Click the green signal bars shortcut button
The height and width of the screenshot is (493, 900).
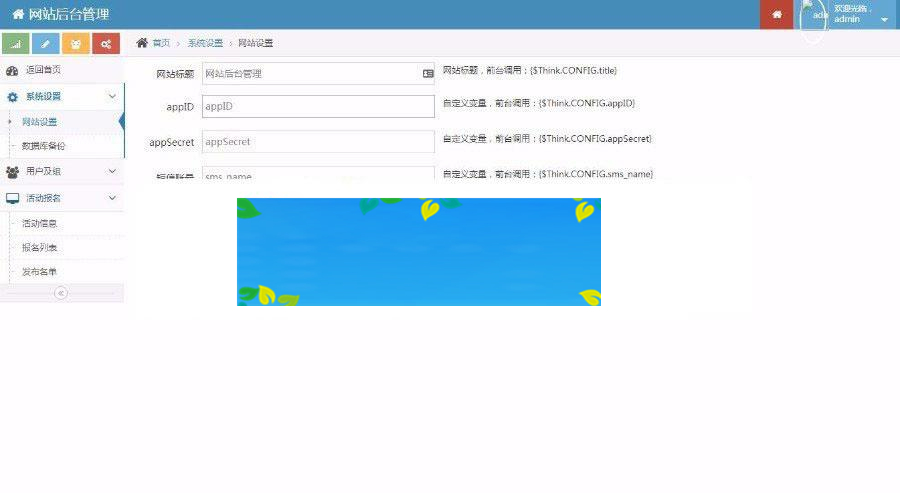click(x=15, y=44)
